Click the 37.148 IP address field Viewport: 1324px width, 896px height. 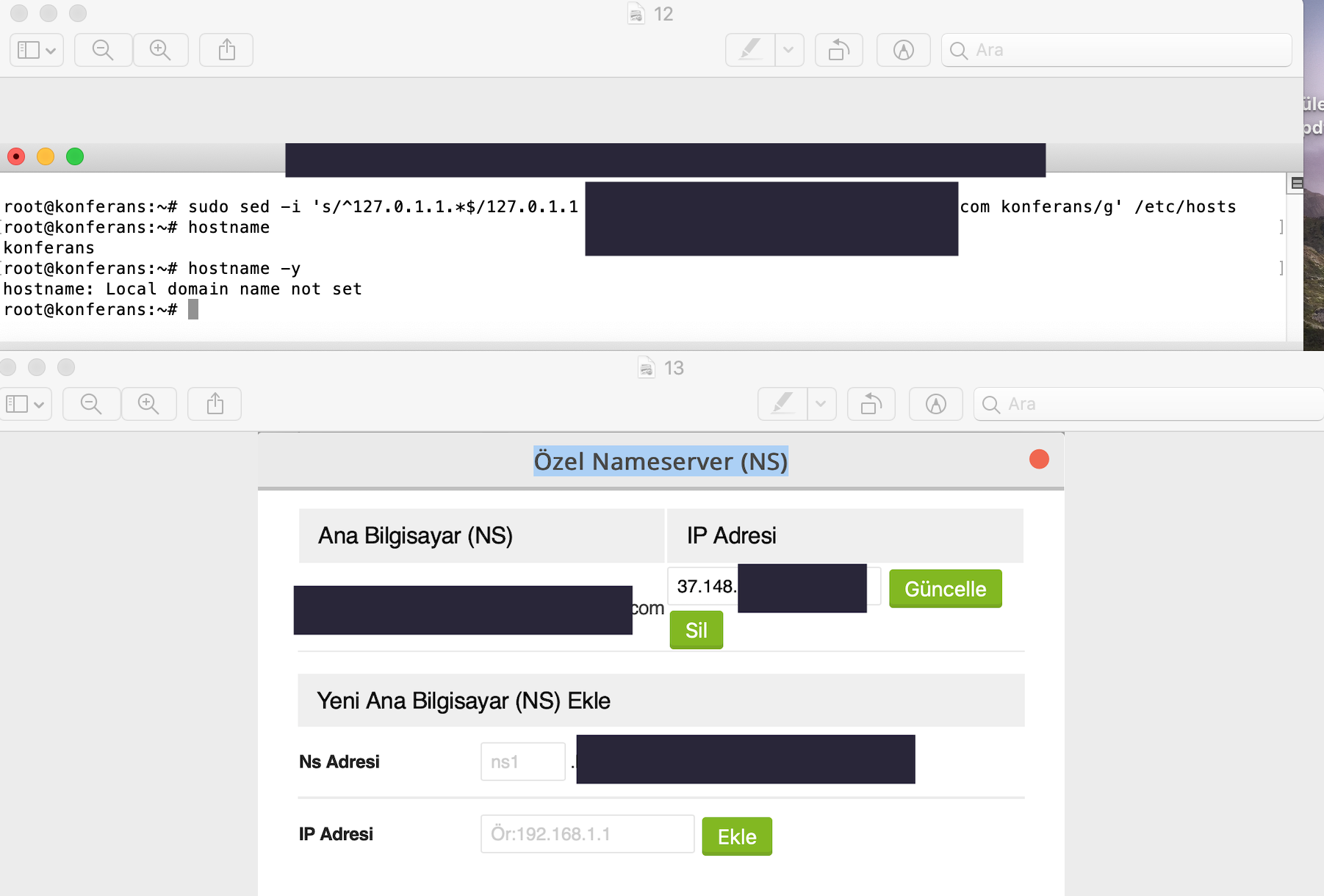point(774,586)
